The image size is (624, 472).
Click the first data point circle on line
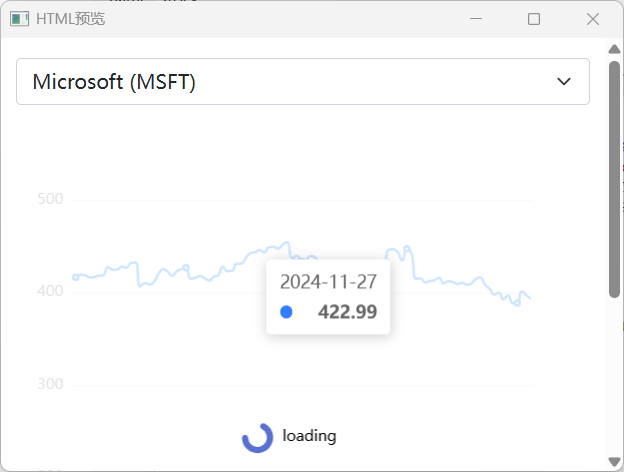(x=76, y=277)
